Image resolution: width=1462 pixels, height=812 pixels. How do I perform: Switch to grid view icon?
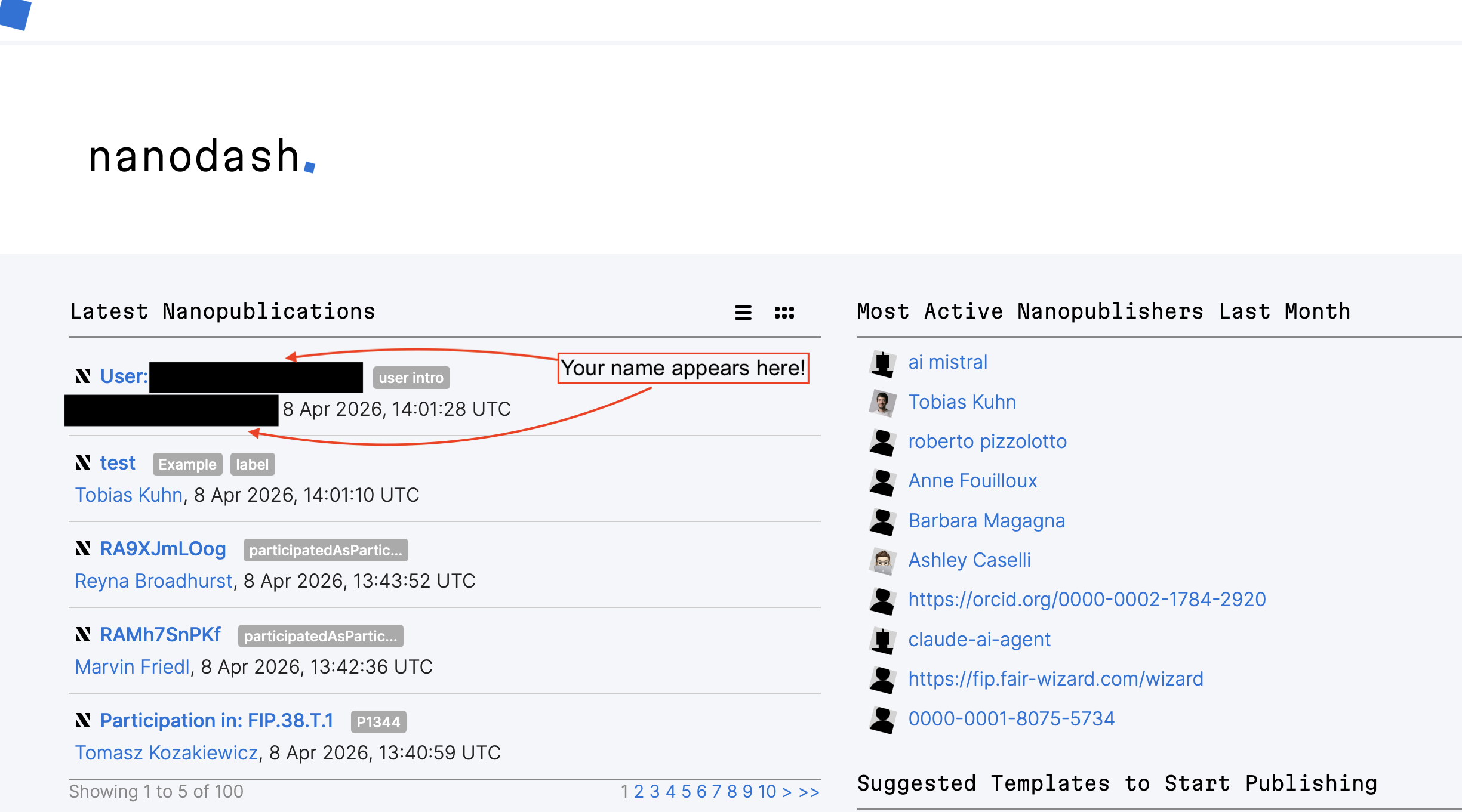tap(784, 313)
